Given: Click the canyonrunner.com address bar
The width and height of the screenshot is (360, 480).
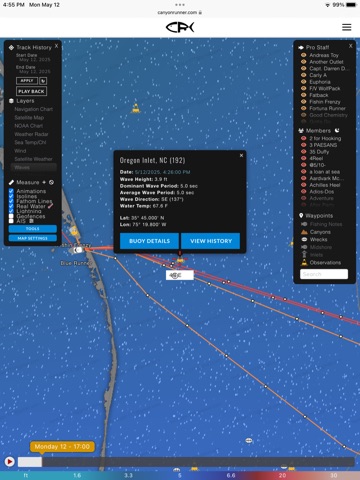Looking at the screenshot, I should coord(180,13).
